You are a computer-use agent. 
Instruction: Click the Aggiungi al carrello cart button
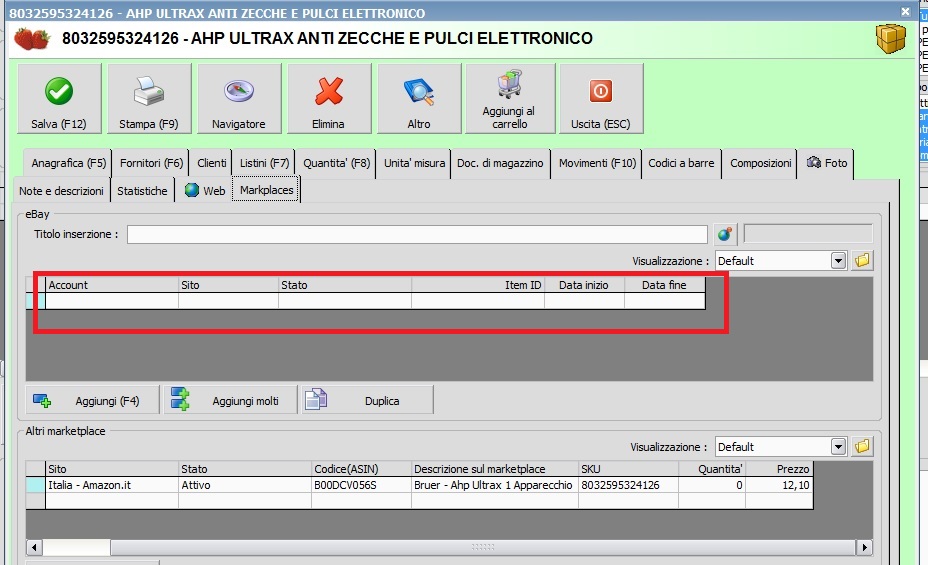click(x=510, y=99)
